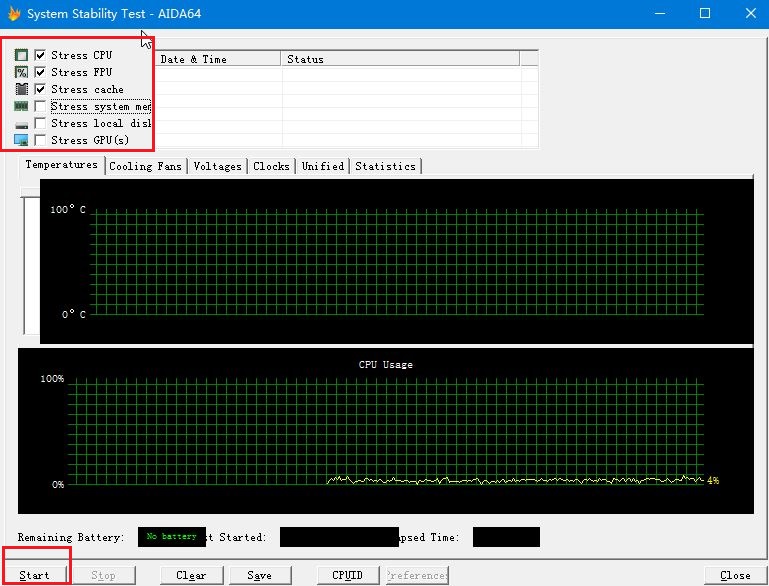Viewport: 769px width, 586px height.
Task: Click the 0° C temperature axis label
Action: click(x=74, y=314)
